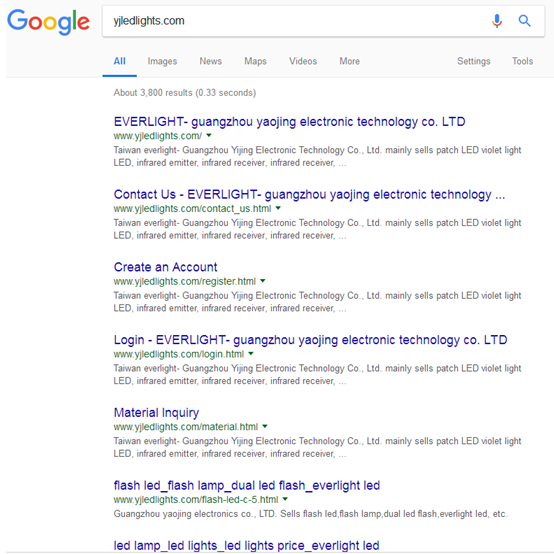This screenshot has width=554, height=554.
Task: Activate voice search microphone icon
Action: (x=497, y=21)
